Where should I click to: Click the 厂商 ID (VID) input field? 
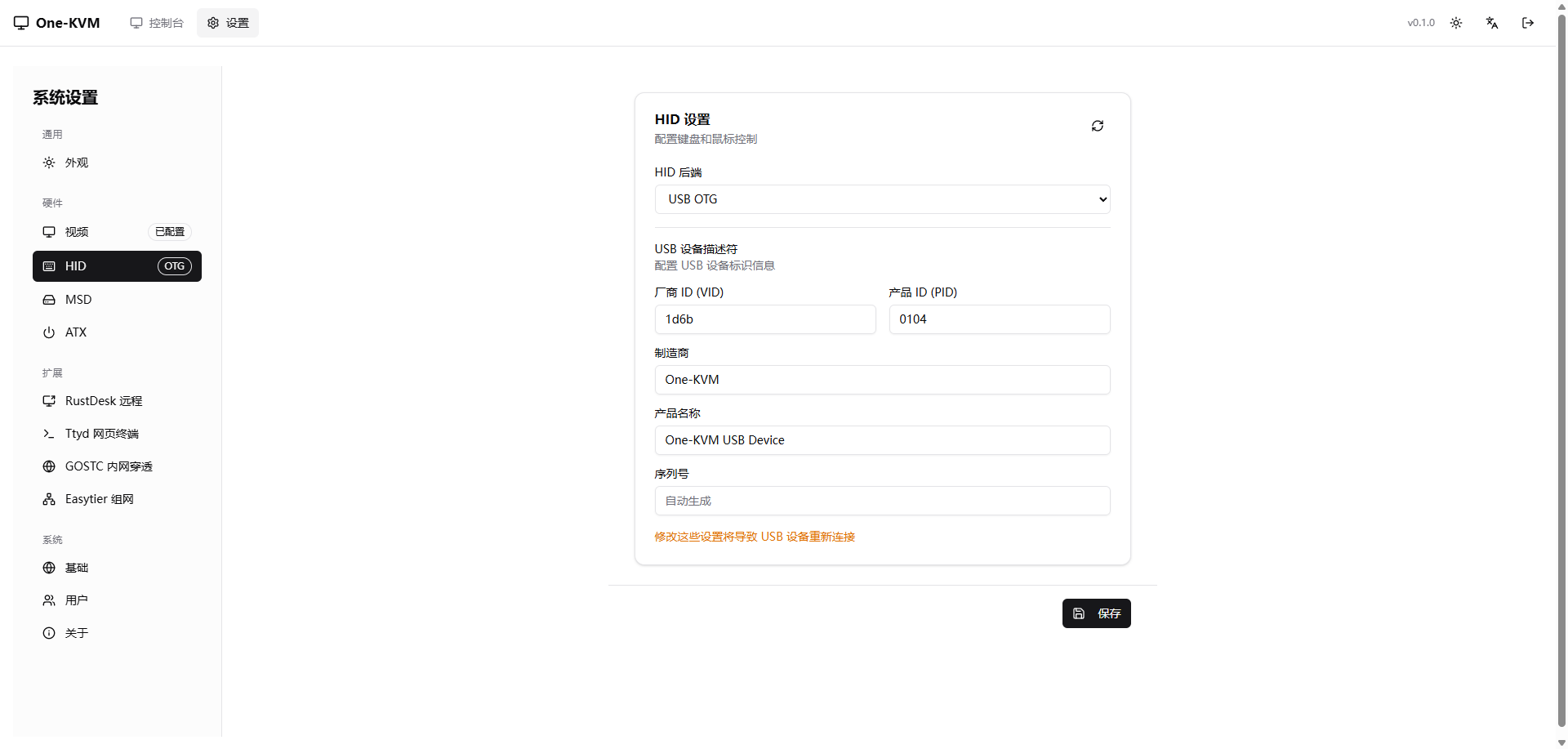764,319
